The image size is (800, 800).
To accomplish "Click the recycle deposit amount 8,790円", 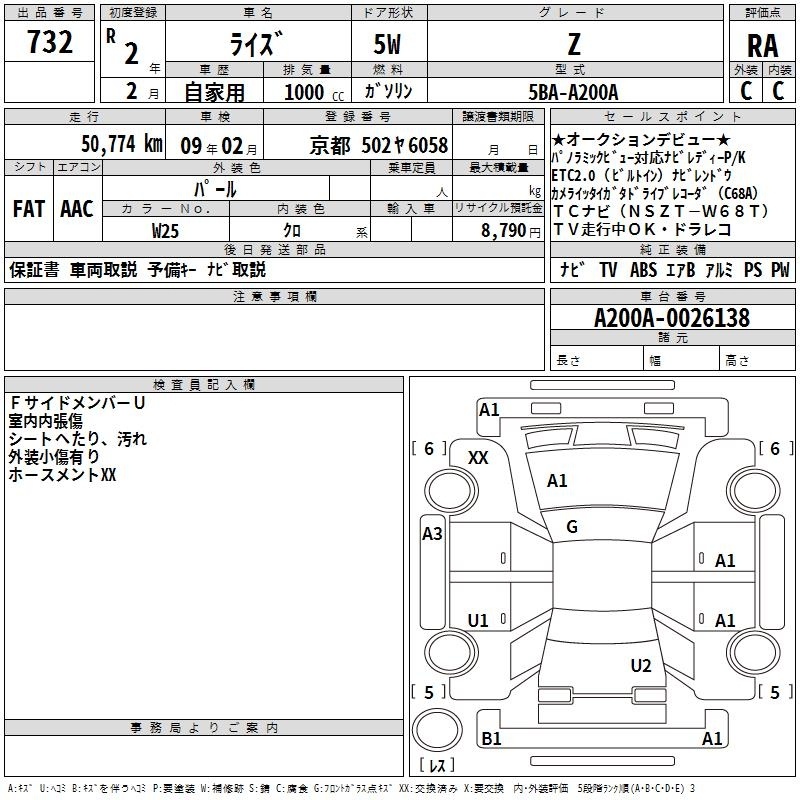I will [x=496, y=229].
